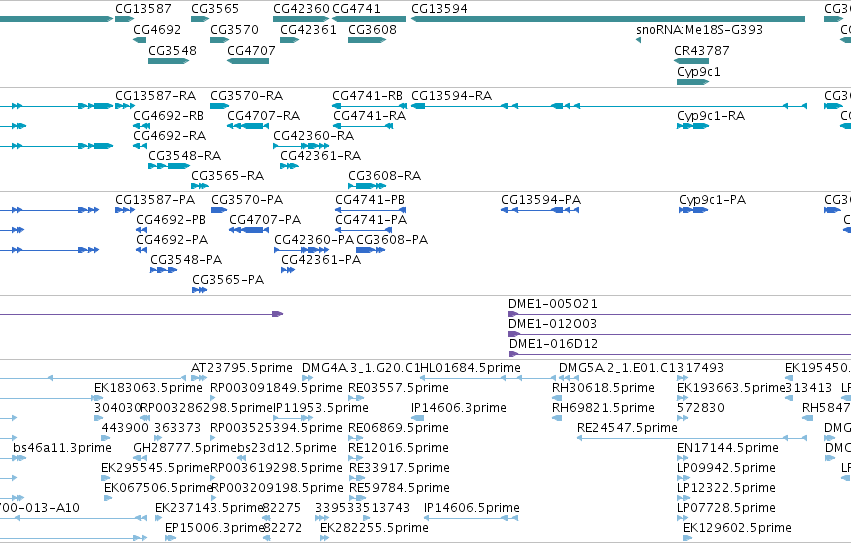Select EST EK282255.5prime
The image size is (851, 543).
(x=325, y=539)
